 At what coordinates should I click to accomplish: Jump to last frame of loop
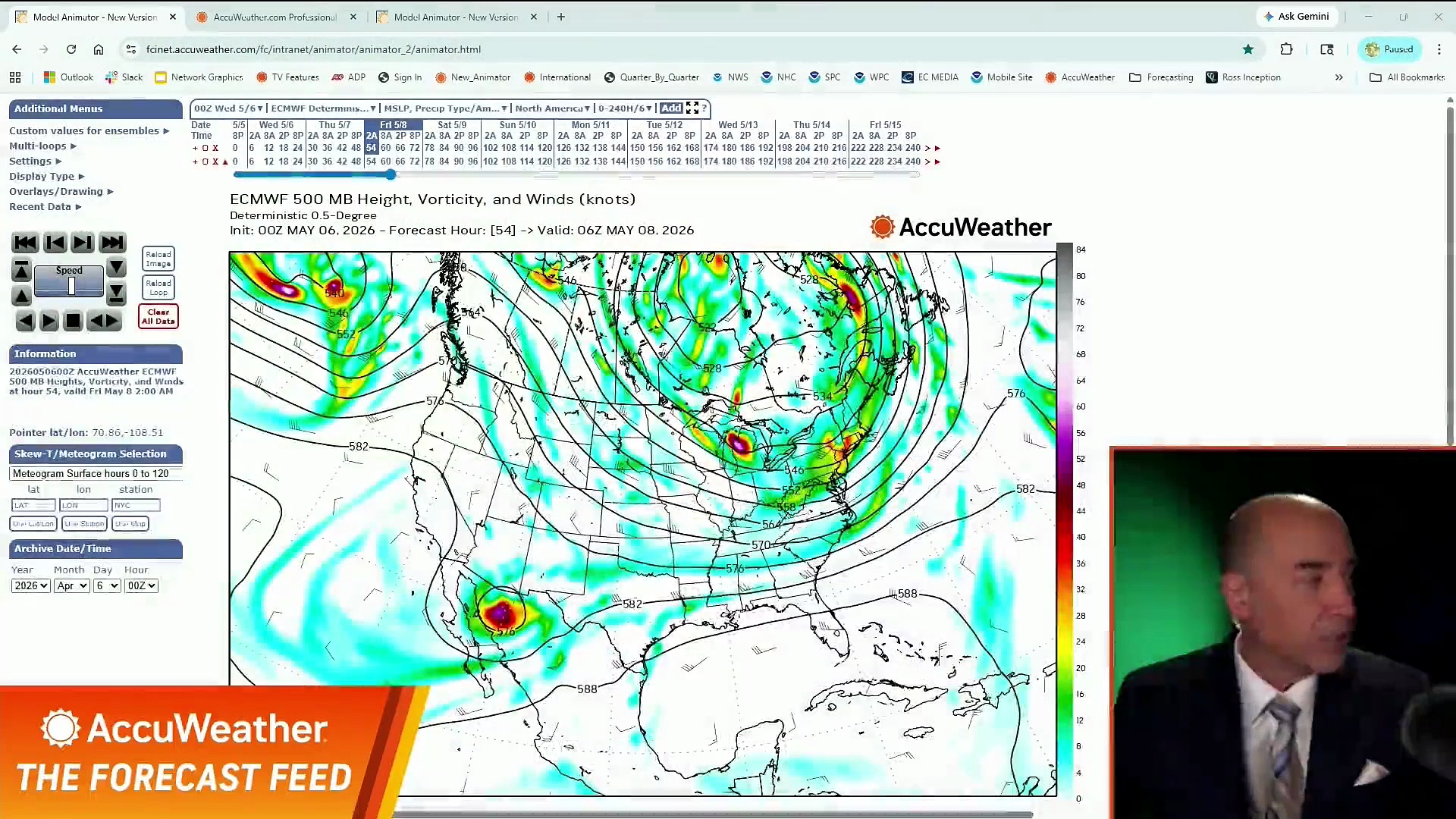112,243
